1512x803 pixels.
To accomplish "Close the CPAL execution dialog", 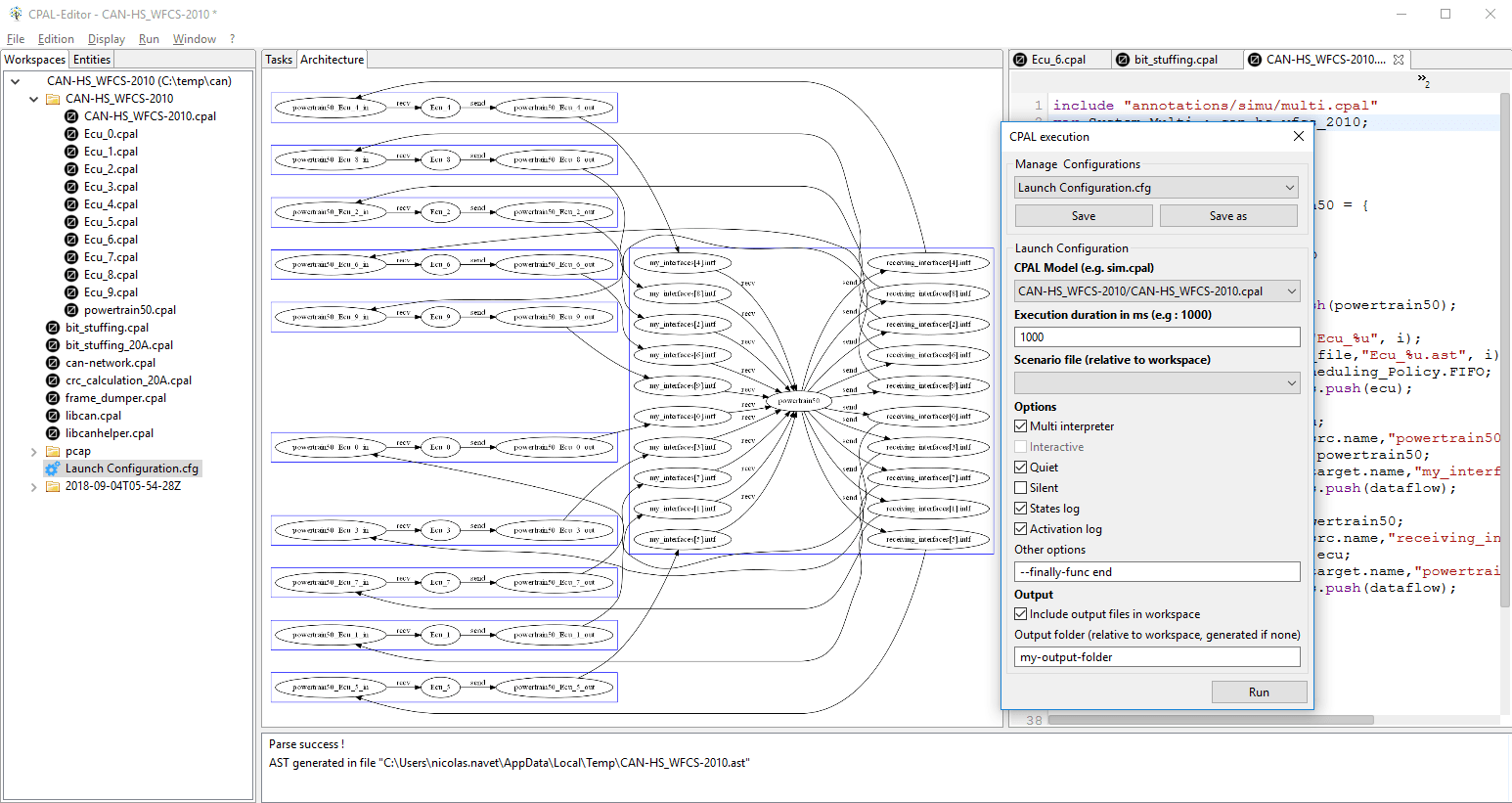I will (1299, 136).
